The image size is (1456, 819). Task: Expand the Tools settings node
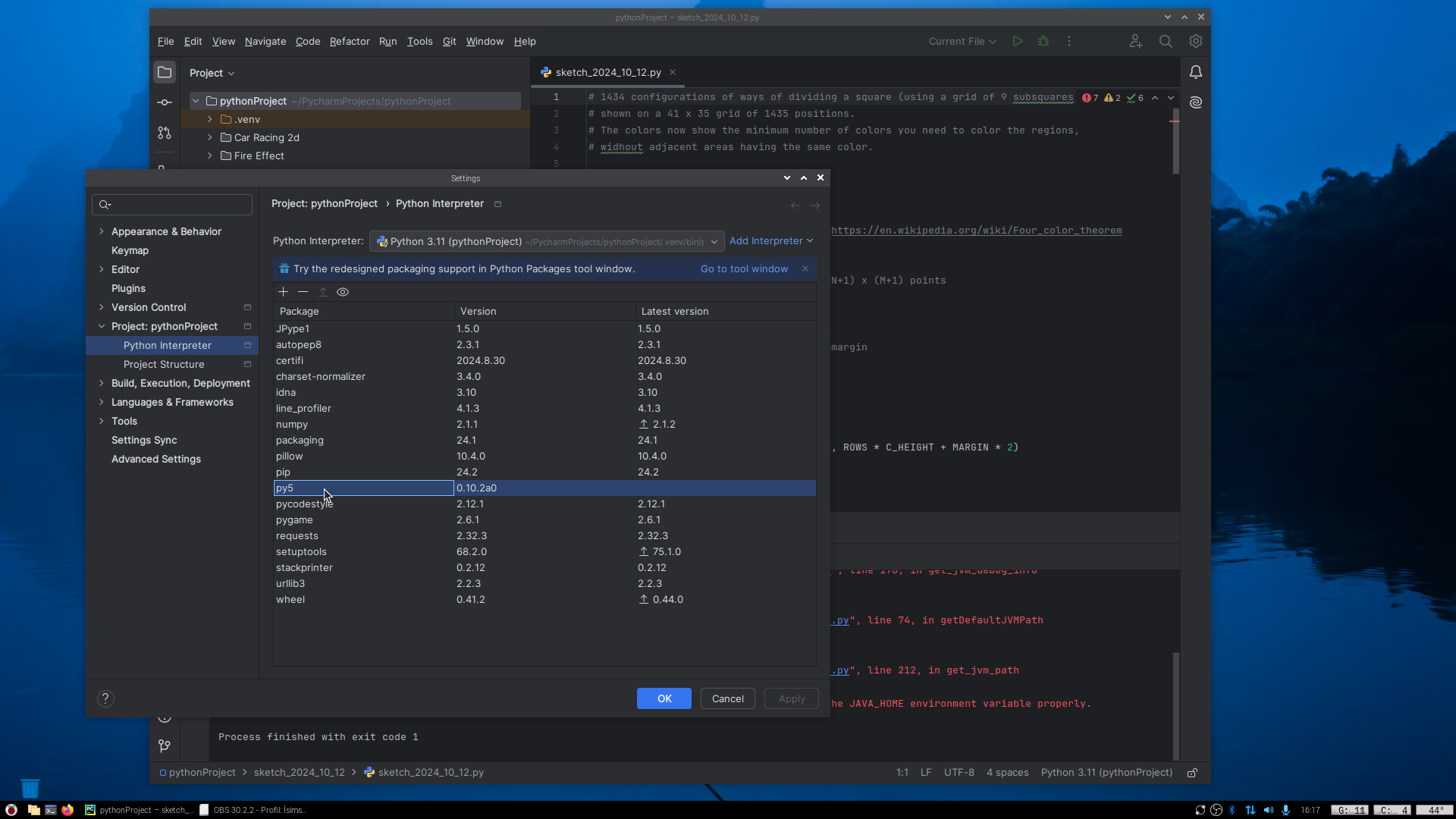[x=102, y=421]
